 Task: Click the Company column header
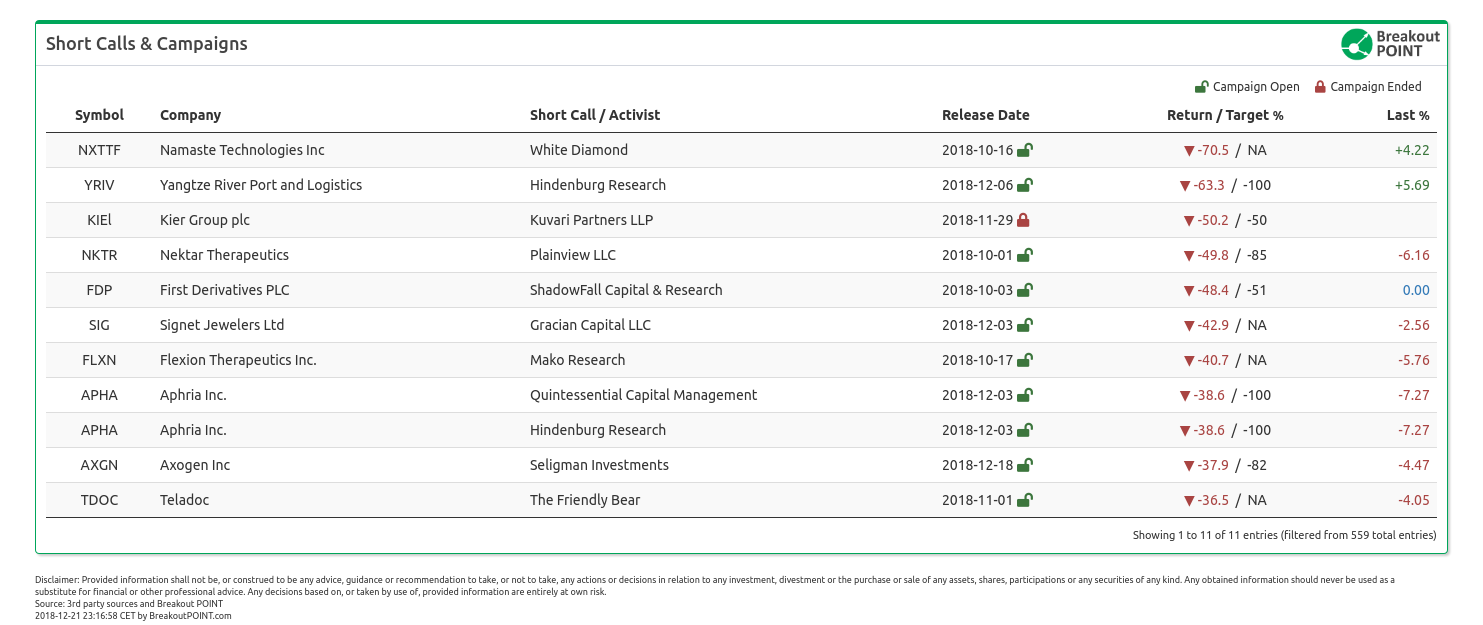(x=190, y=115)
